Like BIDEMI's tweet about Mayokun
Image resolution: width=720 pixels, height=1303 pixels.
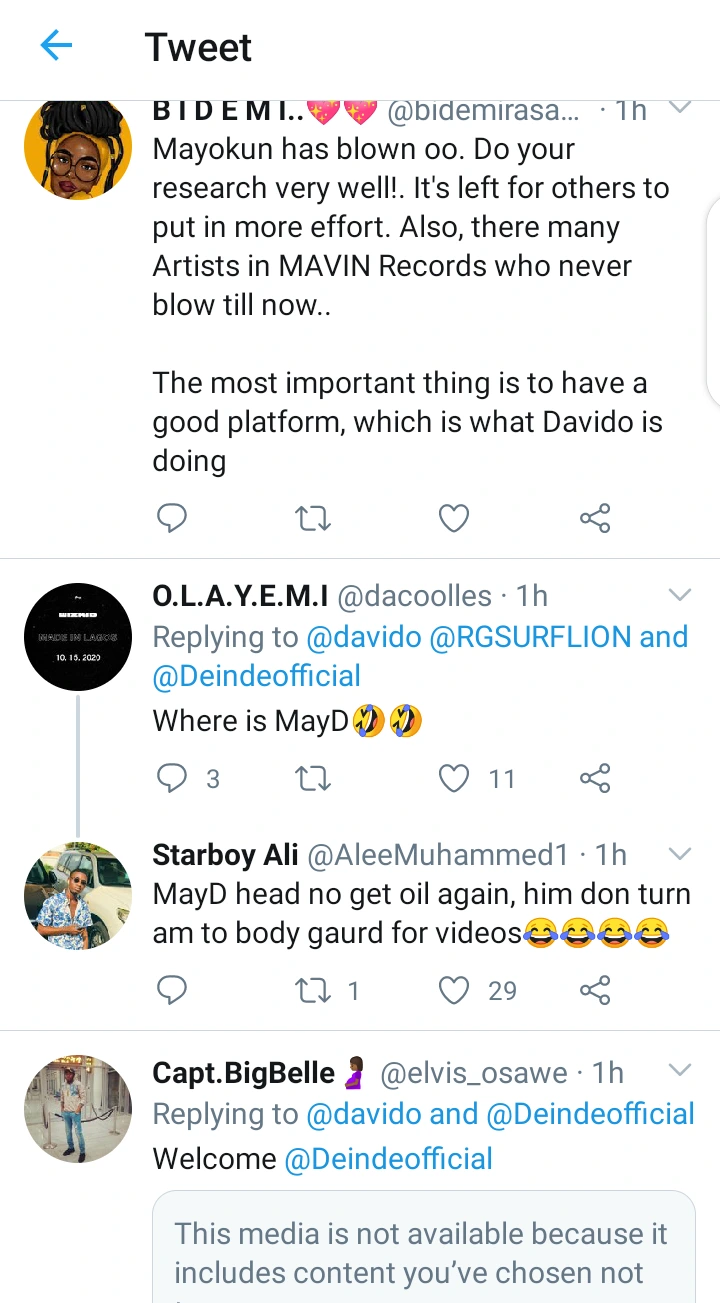(454, 518)
